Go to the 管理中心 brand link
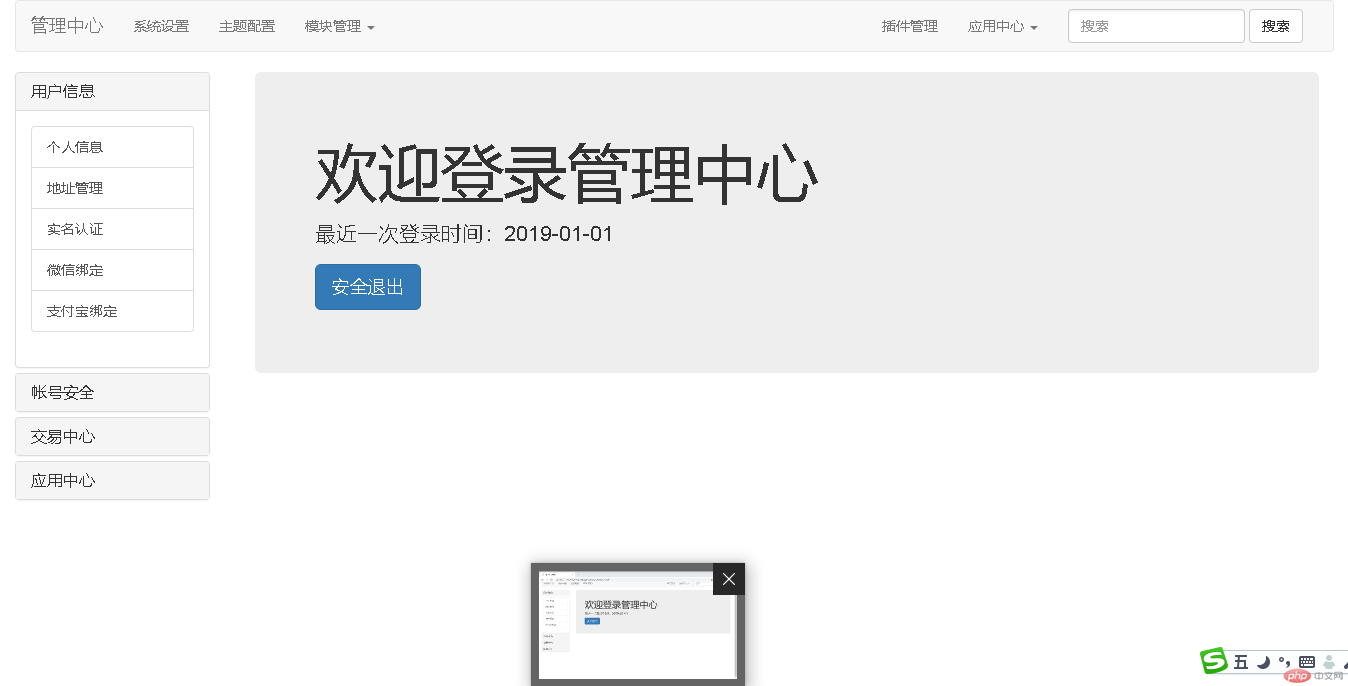Screen dimensions: 1348x686 point(67,26)
